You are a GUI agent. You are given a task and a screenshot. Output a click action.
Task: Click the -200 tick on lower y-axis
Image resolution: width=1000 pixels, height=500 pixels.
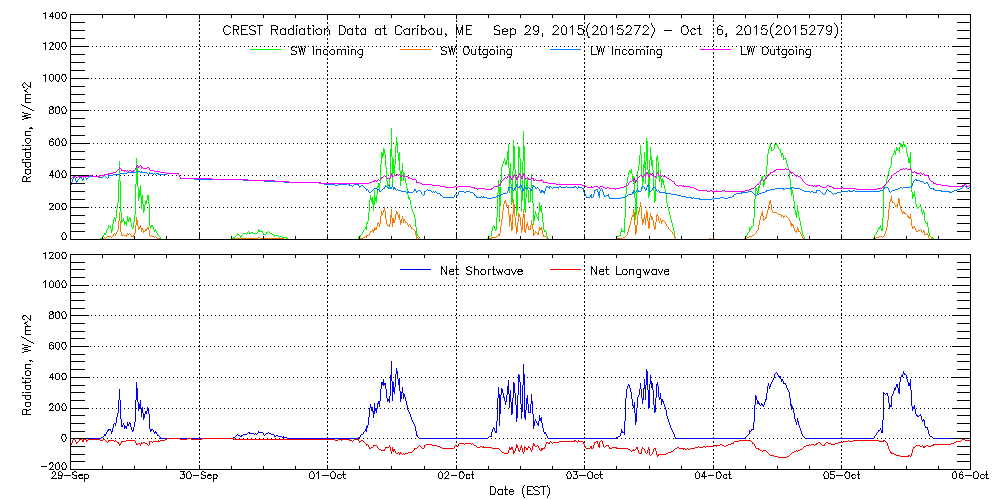coord(53,467)
